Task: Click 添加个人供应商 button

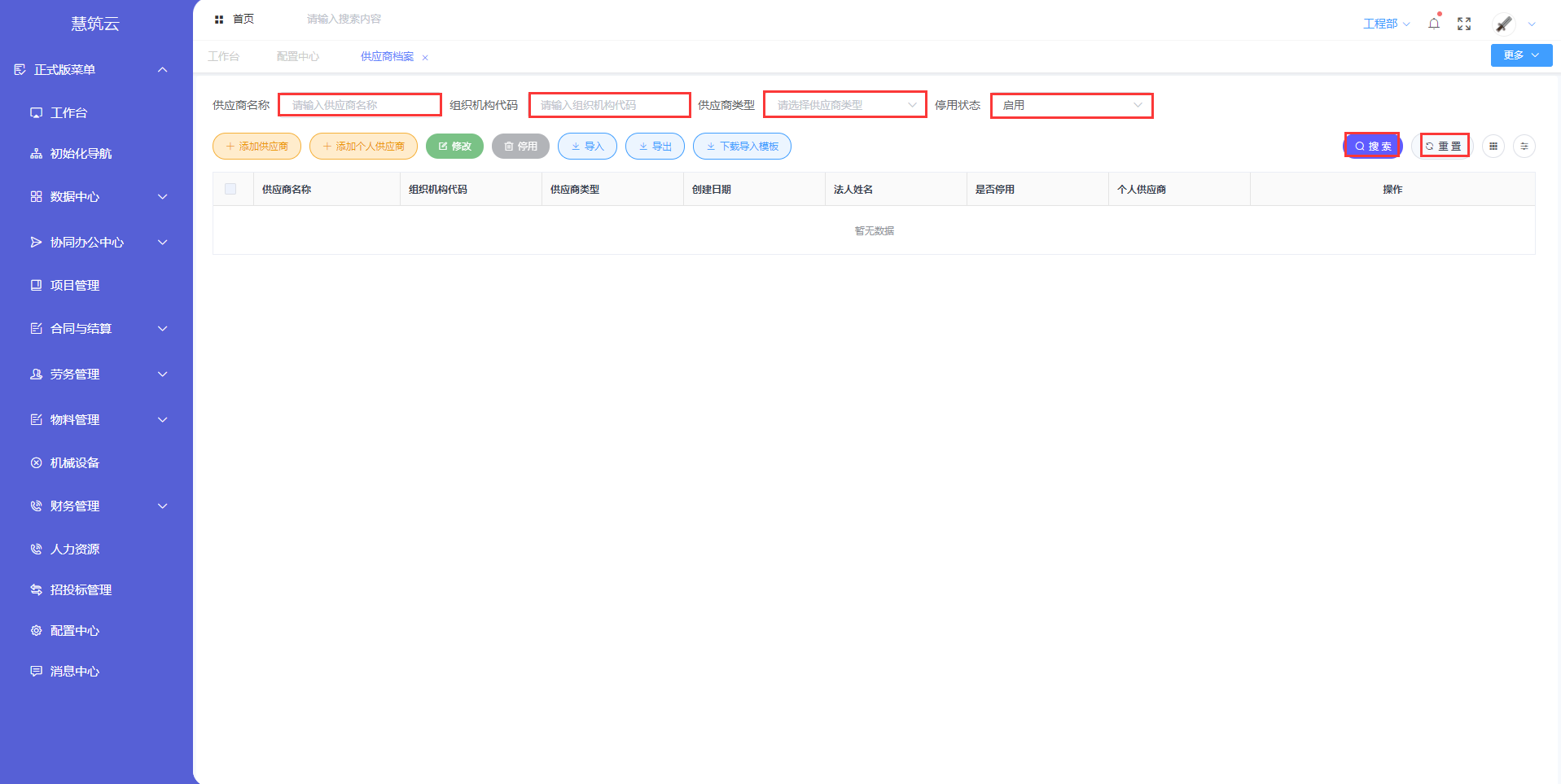Action: 363,147
